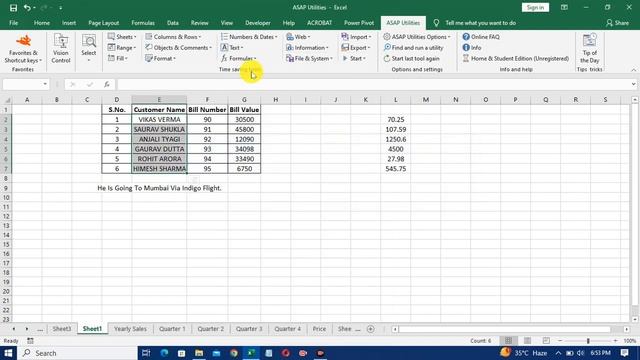This screenshot has width=640, height=360.
Task: Expand the formula bar
Action: click(633, 84)
